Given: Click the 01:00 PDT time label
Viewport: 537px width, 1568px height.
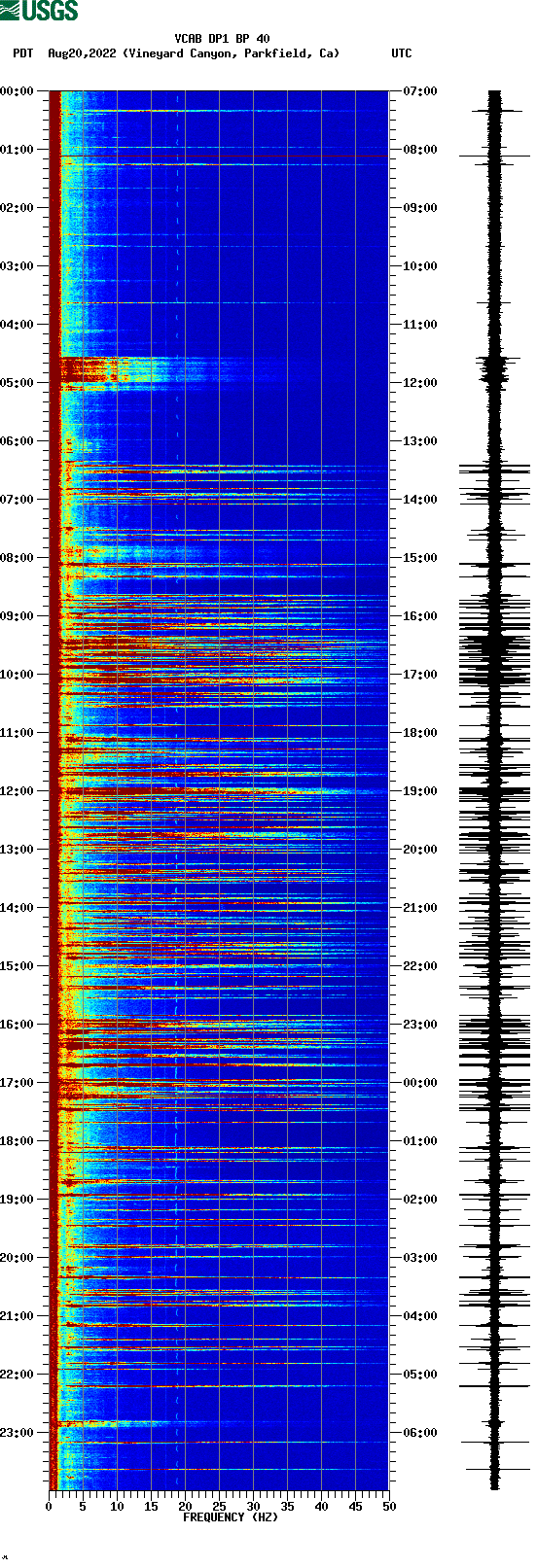Looking at the screenshot, I should coord(17,150).
